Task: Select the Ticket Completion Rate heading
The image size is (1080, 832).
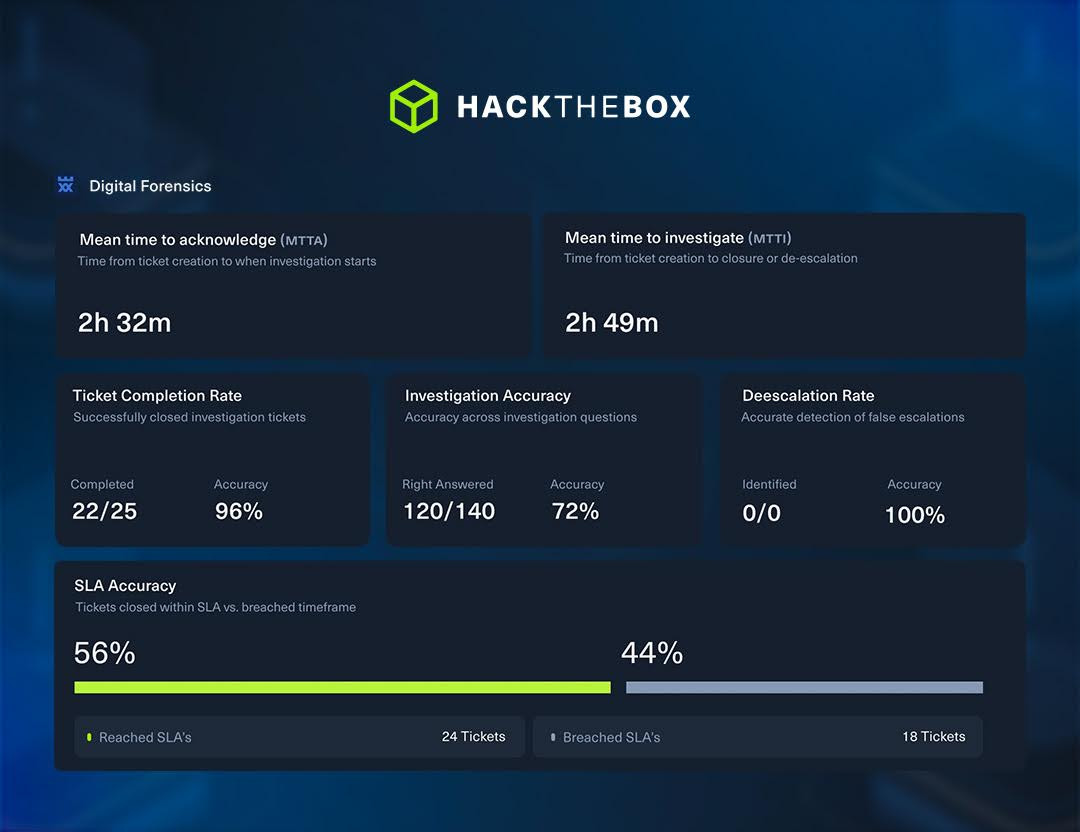Action: 157,395
